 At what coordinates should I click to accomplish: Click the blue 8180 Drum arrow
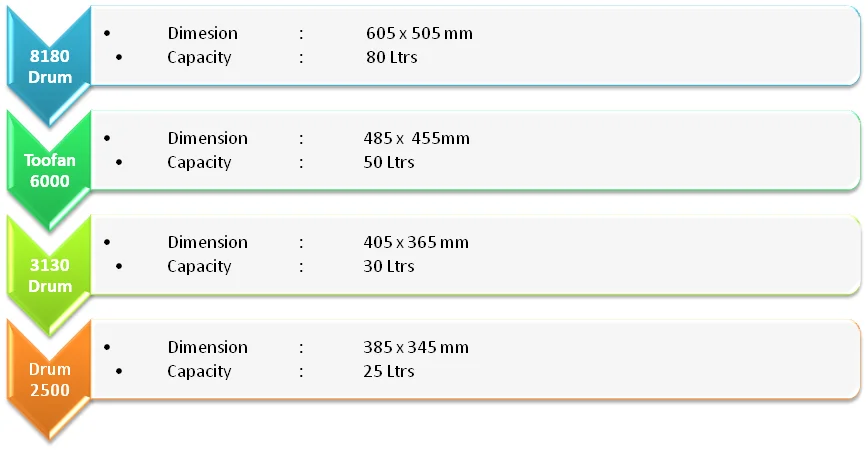pyautogui.click(x=50, y=66)
